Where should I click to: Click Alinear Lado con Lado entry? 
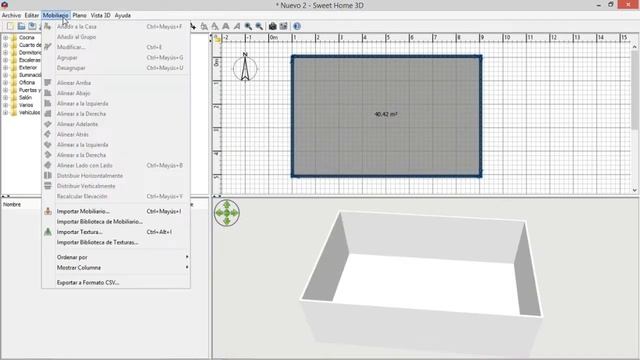[116, 165]
